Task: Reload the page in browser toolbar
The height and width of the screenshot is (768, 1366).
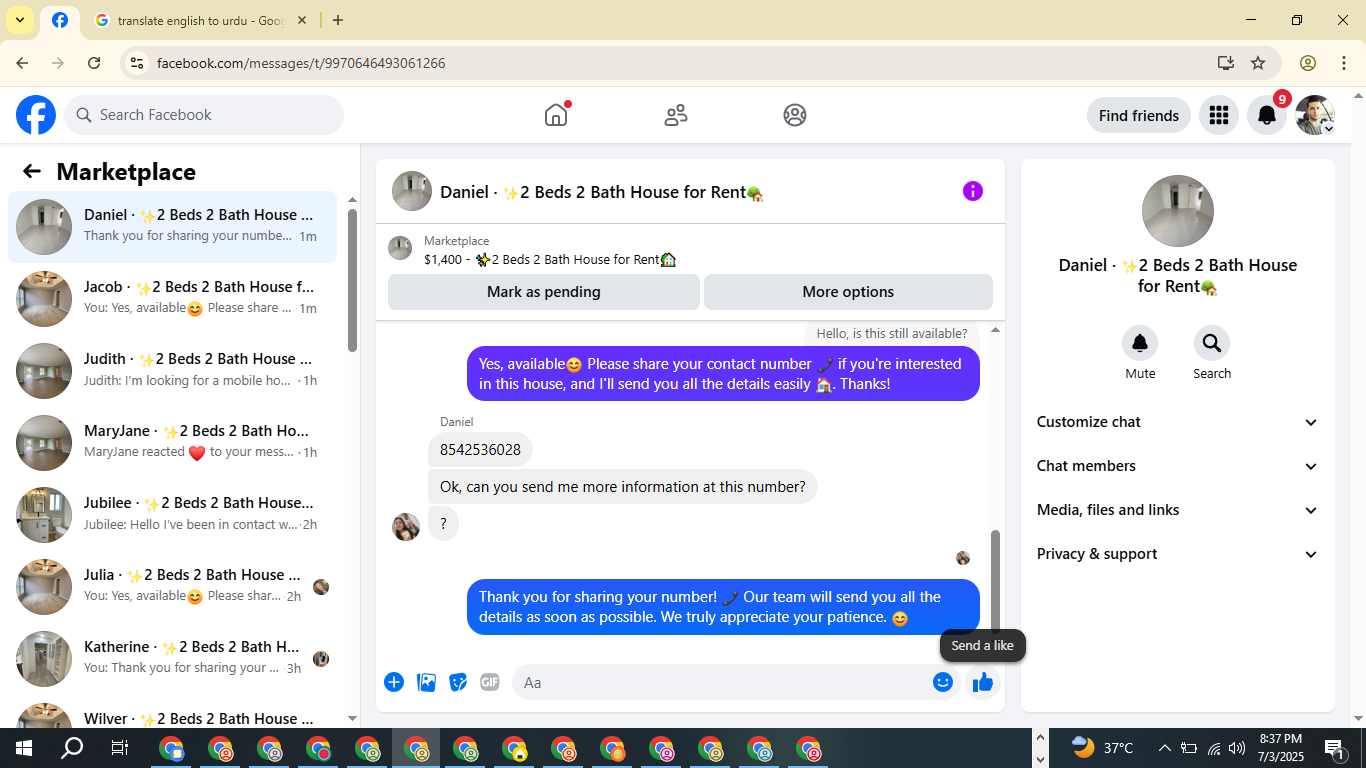Action: [94, 63]
